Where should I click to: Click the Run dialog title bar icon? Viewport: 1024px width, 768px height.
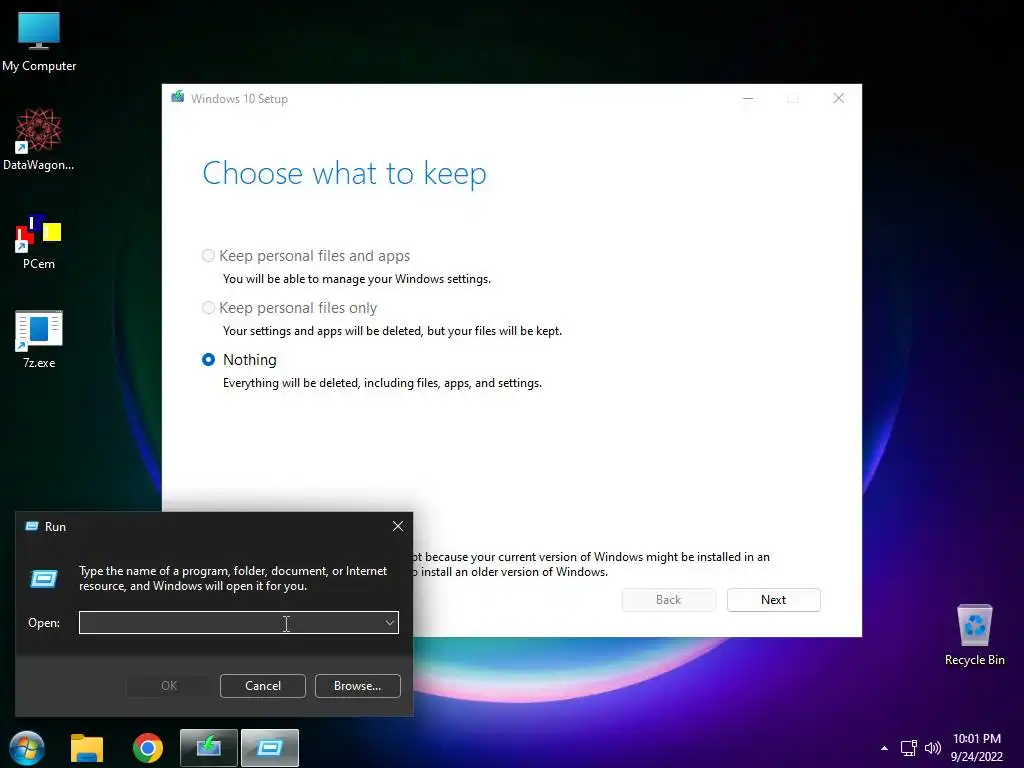click(32, 526)
